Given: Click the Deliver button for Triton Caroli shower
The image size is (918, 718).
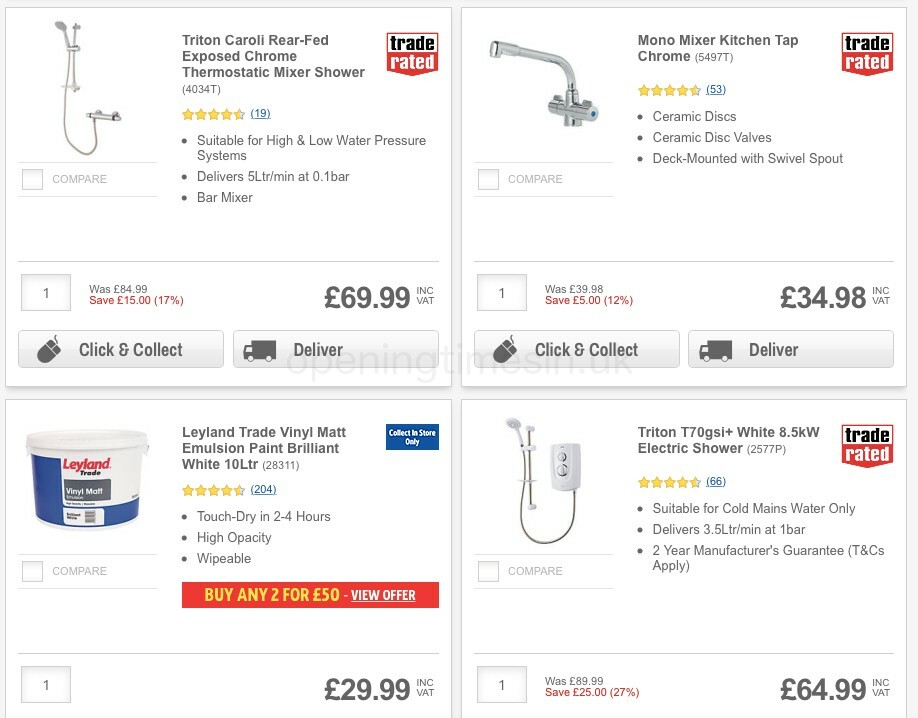Looking at the screenshot, I should point(335,349).
